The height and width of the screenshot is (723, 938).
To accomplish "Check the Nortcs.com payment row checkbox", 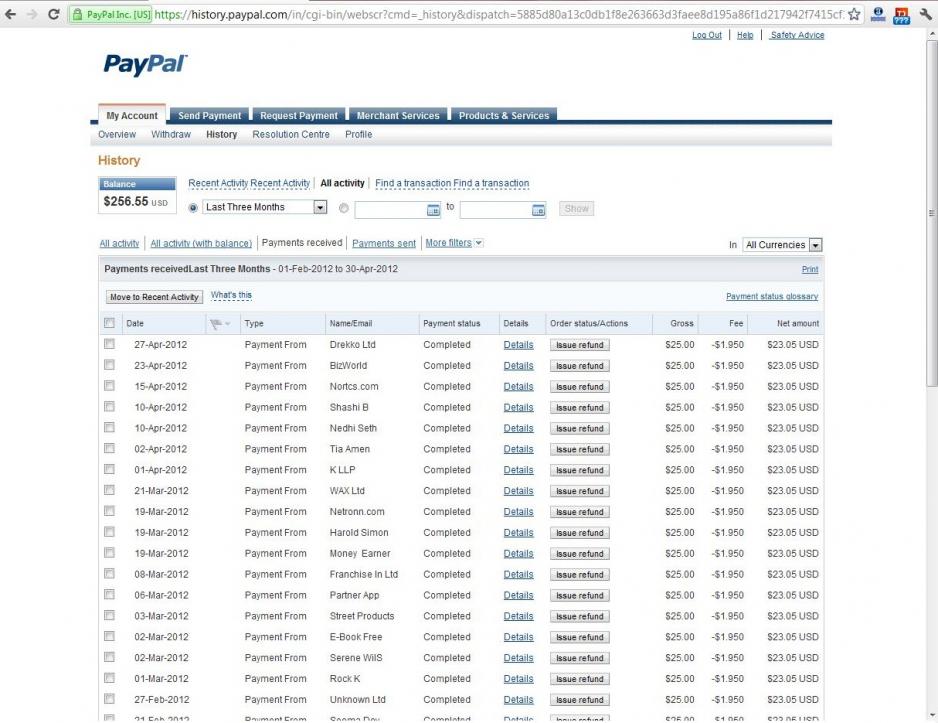I will pyautogui.click(x=109, y=386).
